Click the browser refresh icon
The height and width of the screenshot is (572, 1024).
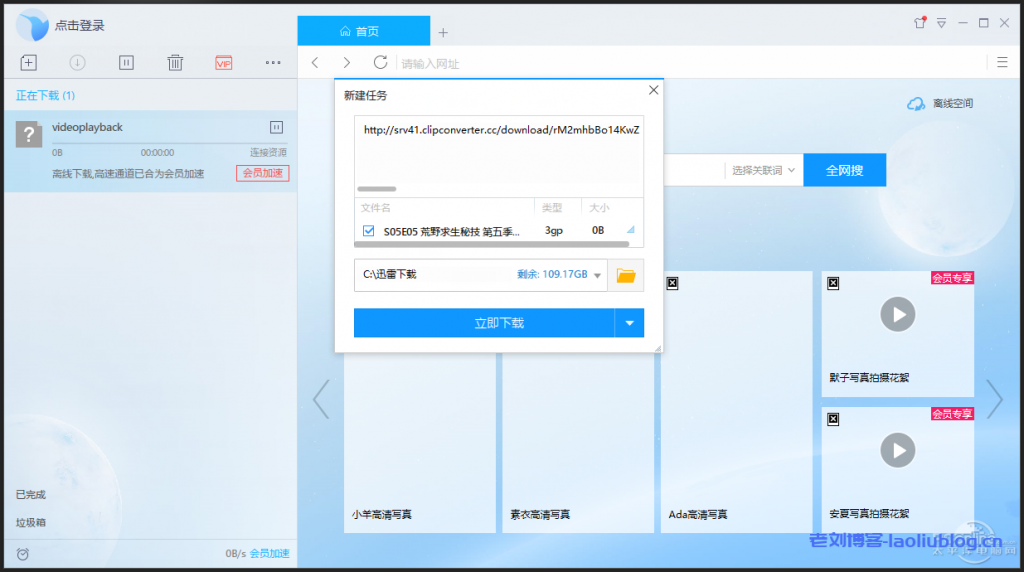pyautogui.click(x=380, y=63)
